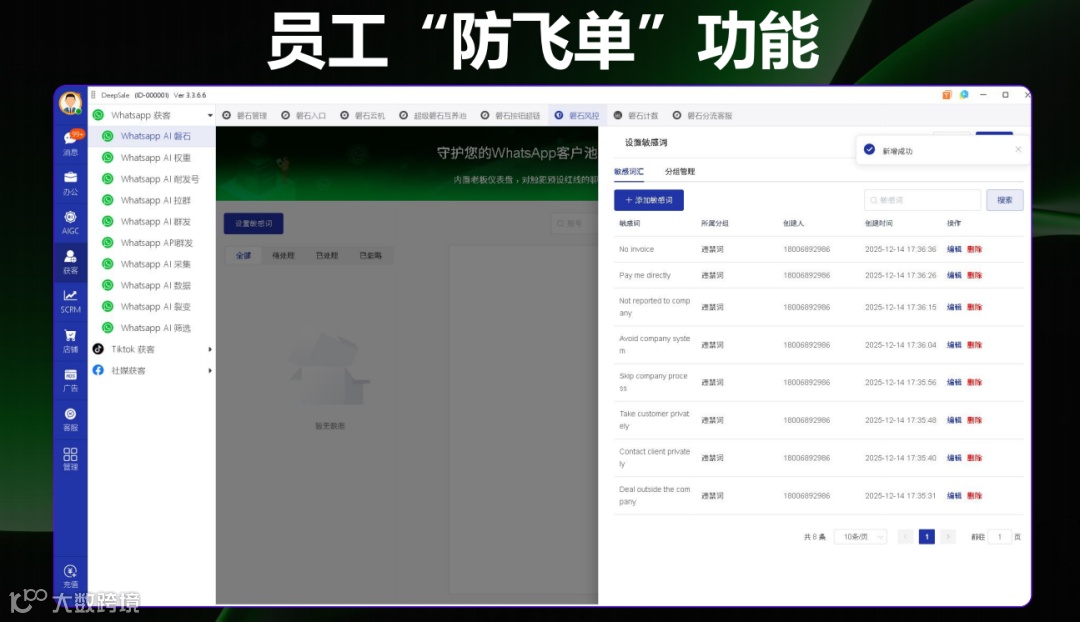Viewport: 1080px width, 622px height.
Task: Click the 搜索 search button
Action: [1005, 200]
